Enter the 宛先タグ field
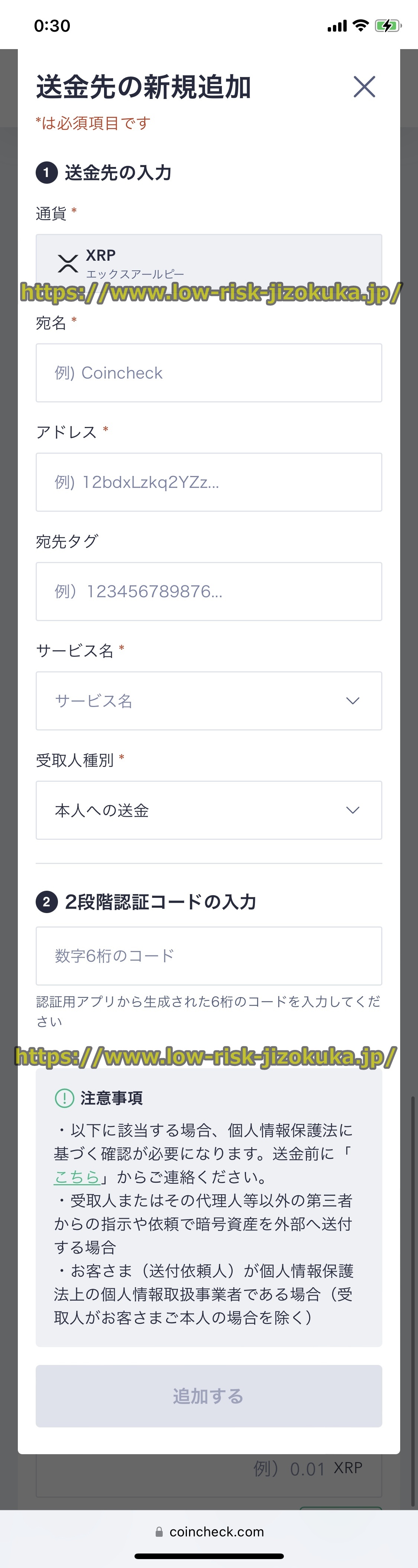 (x=209, y=592)
